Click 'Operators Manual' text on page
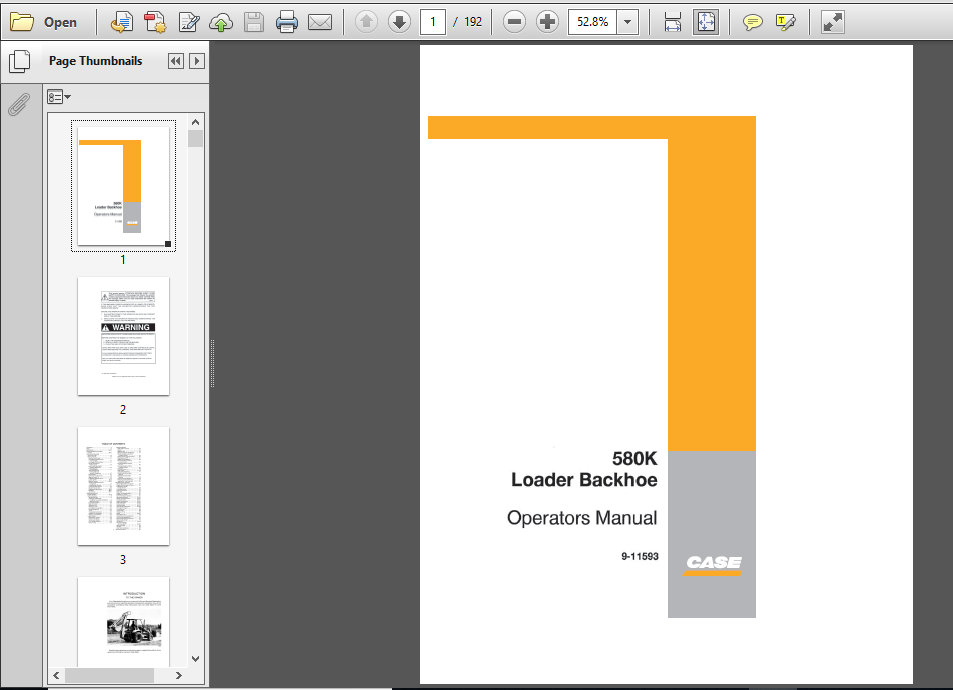Viewport: 953px width, 690px height. (582, 518)
